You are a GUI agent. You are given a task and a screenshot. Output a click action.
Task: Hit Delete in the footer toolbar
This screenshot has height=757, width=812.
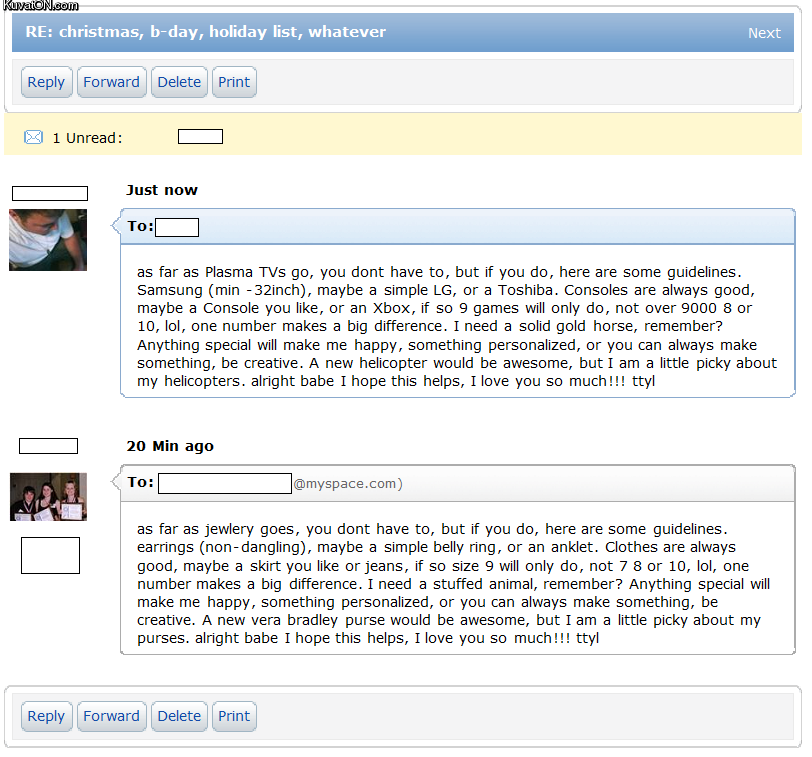[179, 716]
